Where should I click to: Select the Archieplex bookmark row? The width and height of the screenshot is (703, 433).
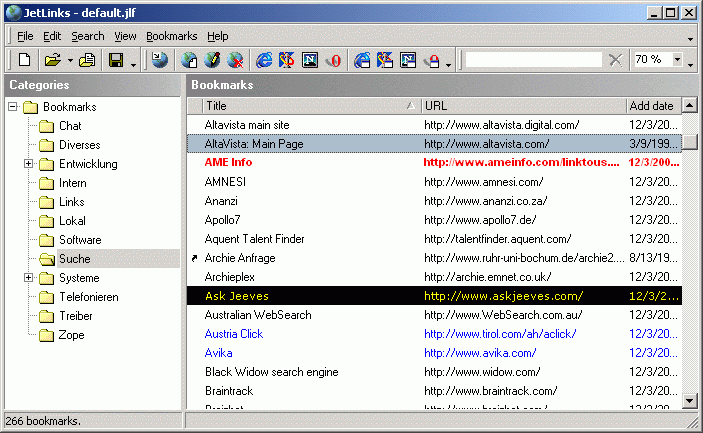[x=434, y=277]
